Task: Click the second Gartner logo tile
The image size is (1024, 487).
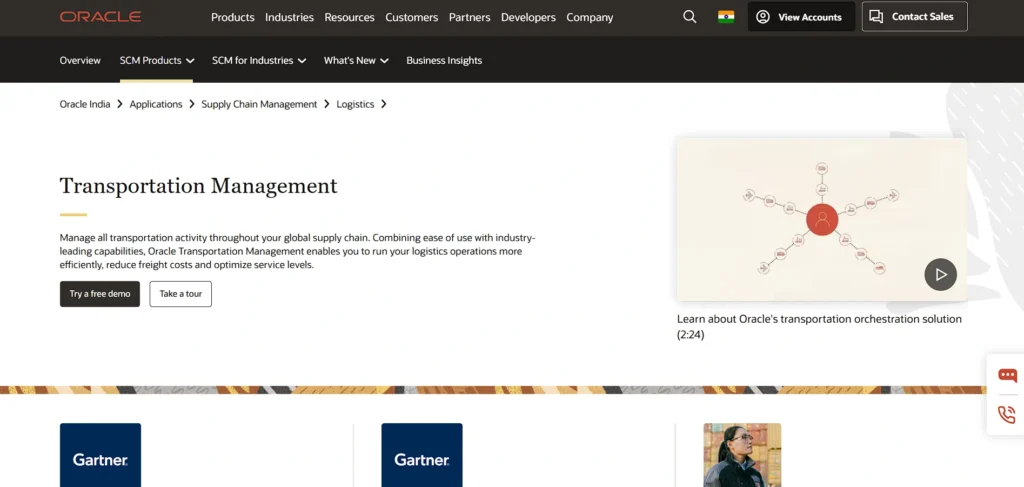Action: (422, 455)
